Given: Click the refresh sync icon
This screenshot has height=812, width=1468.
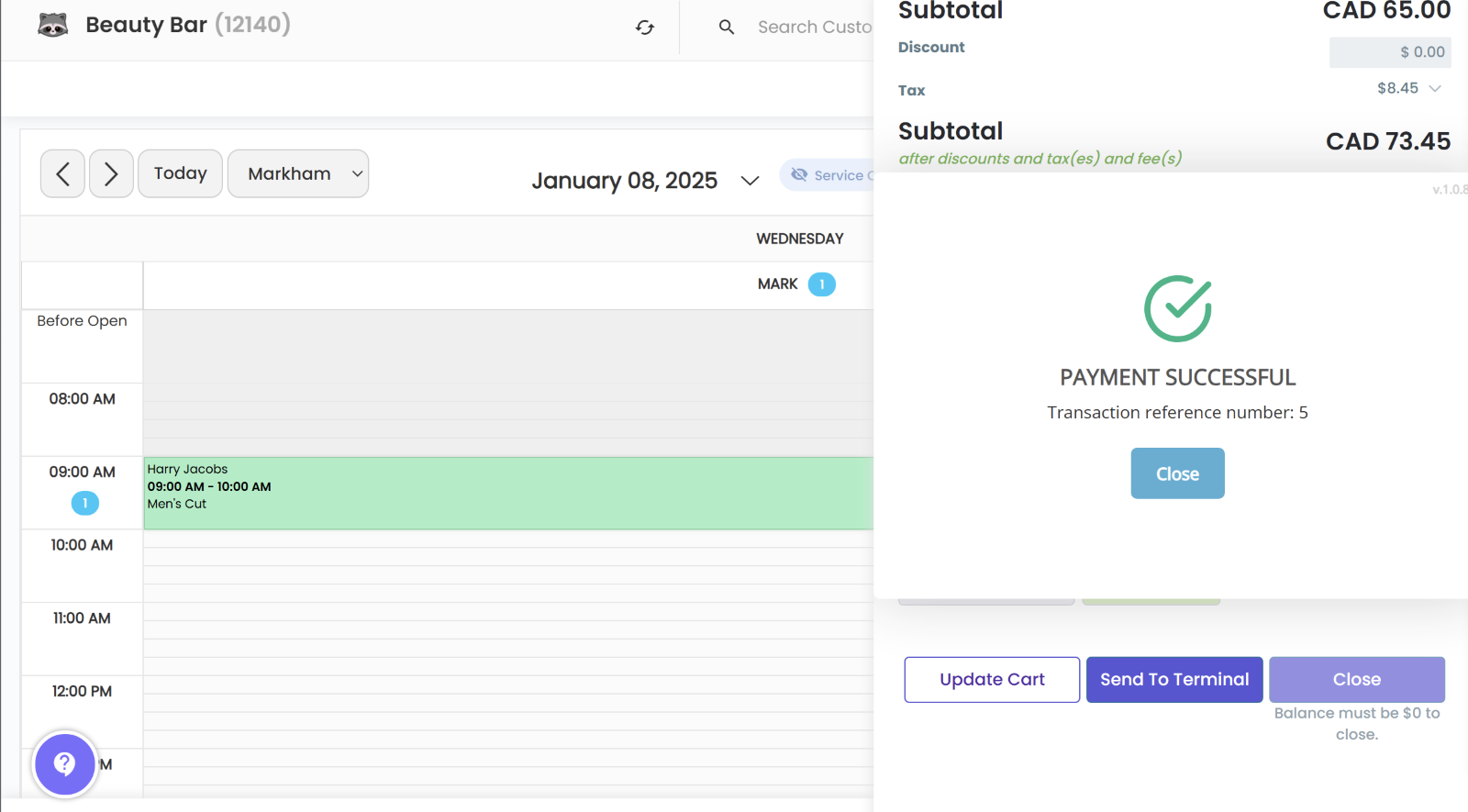Looking at the screenshot, I should pos(645,28).
